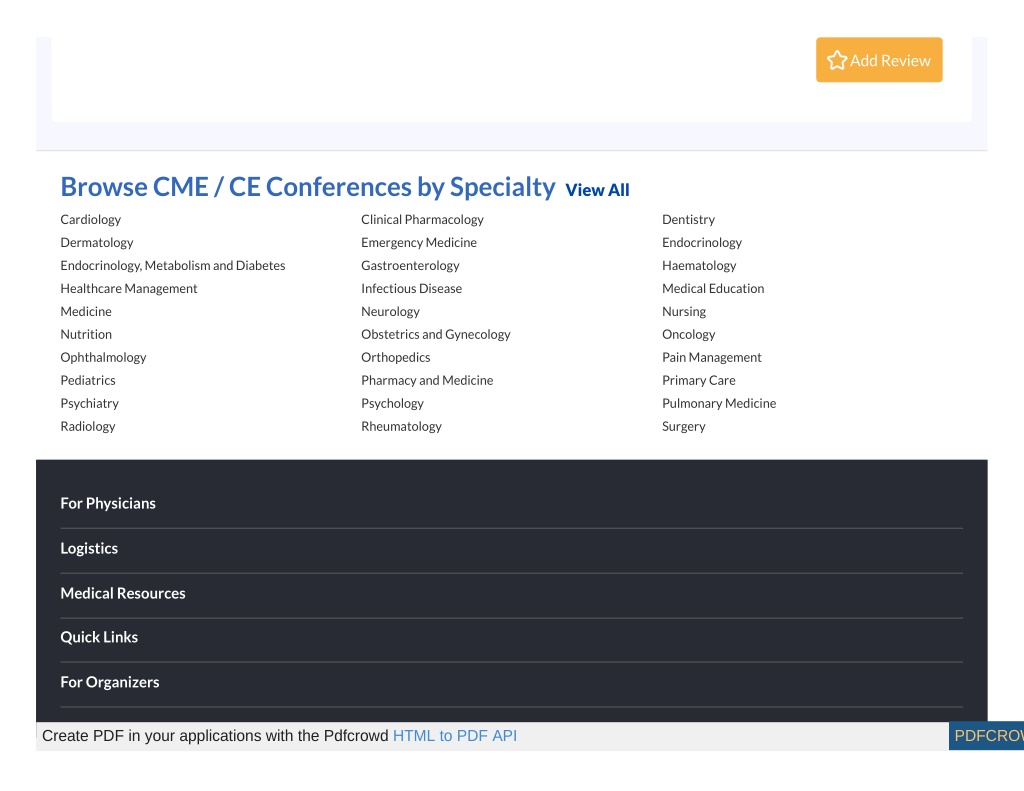Click the star icon on Add Review
This screenshot has width=1024, height=791.
tap(837, 61)
